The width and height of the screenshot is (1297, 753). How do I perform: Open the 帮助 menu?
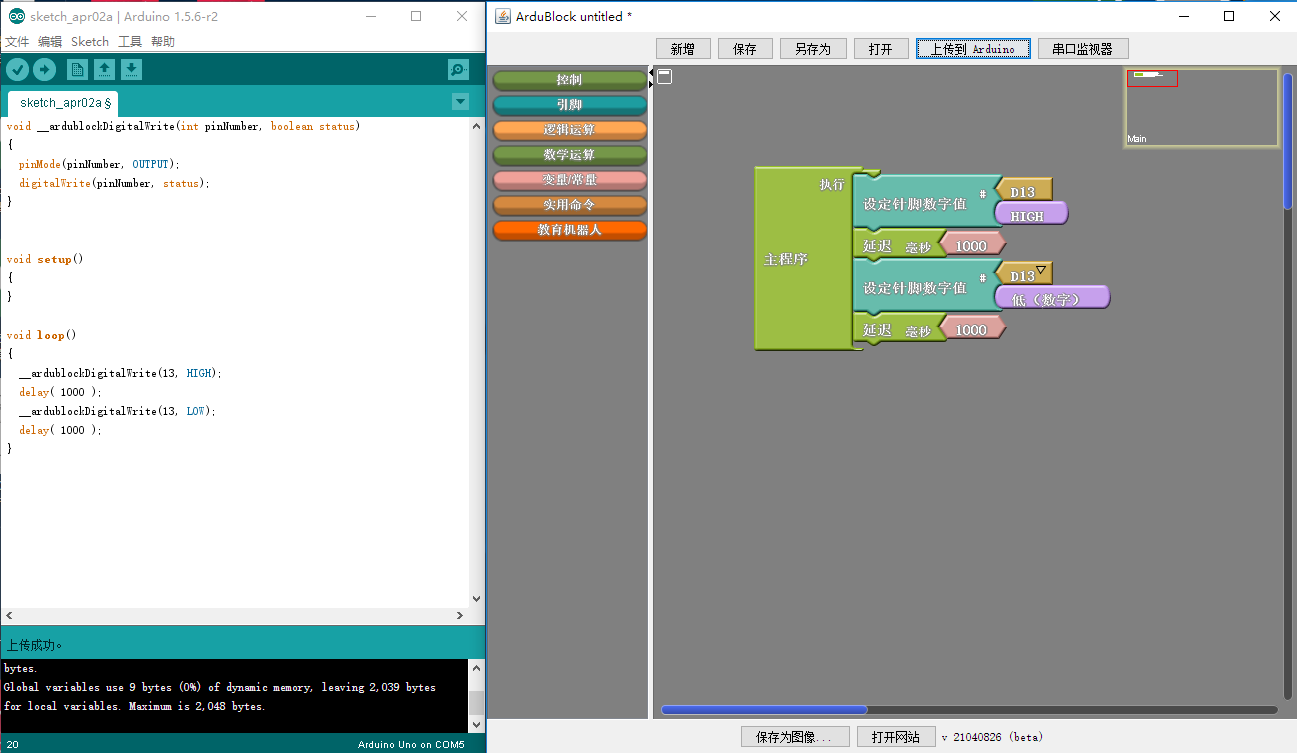(x=163, y=41)
